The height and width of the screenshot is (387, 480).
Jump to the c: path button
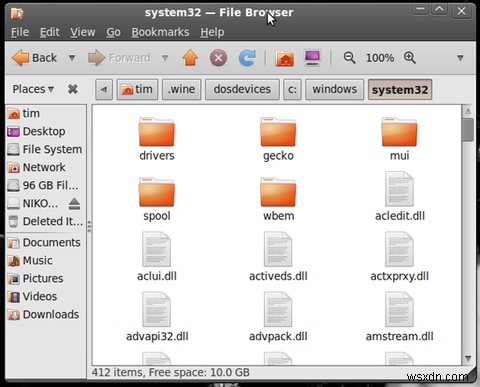[292, 89]
